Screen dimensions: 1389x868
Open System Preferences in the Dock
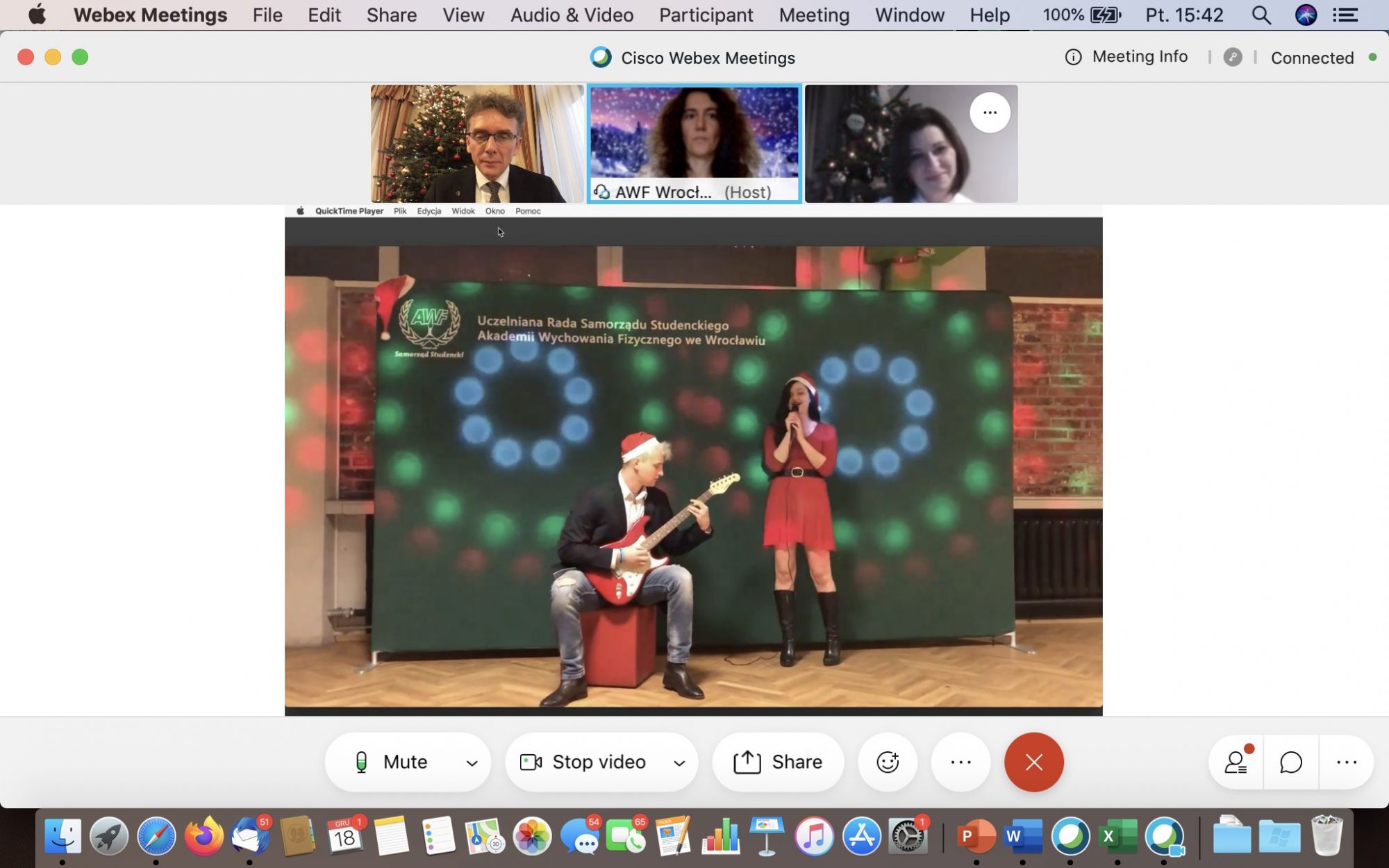pos(908,835)
